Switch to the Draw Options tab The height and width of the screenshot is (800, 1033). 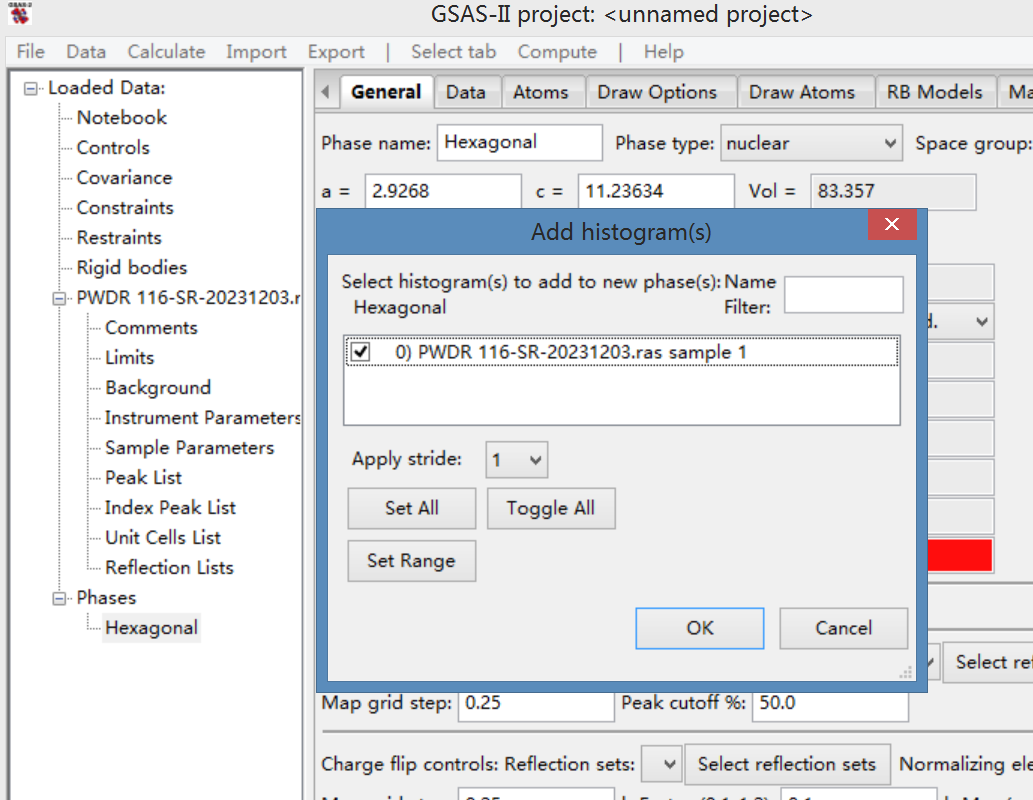click(x=657, y=92)
